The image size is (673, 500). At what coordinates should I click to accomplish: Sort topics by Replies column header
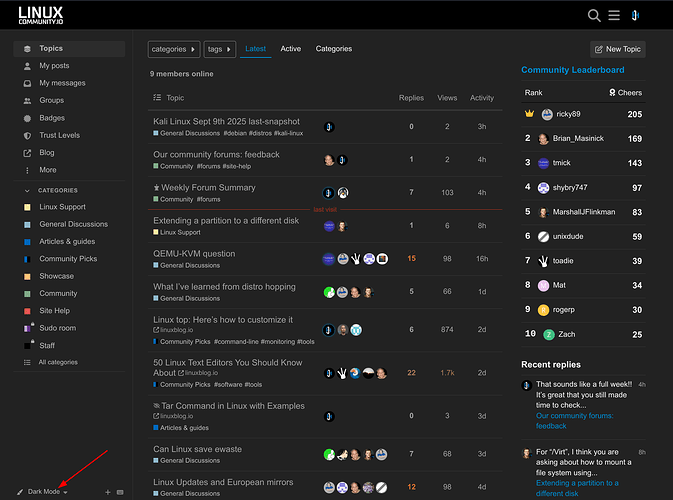click(x=411, y=98)
